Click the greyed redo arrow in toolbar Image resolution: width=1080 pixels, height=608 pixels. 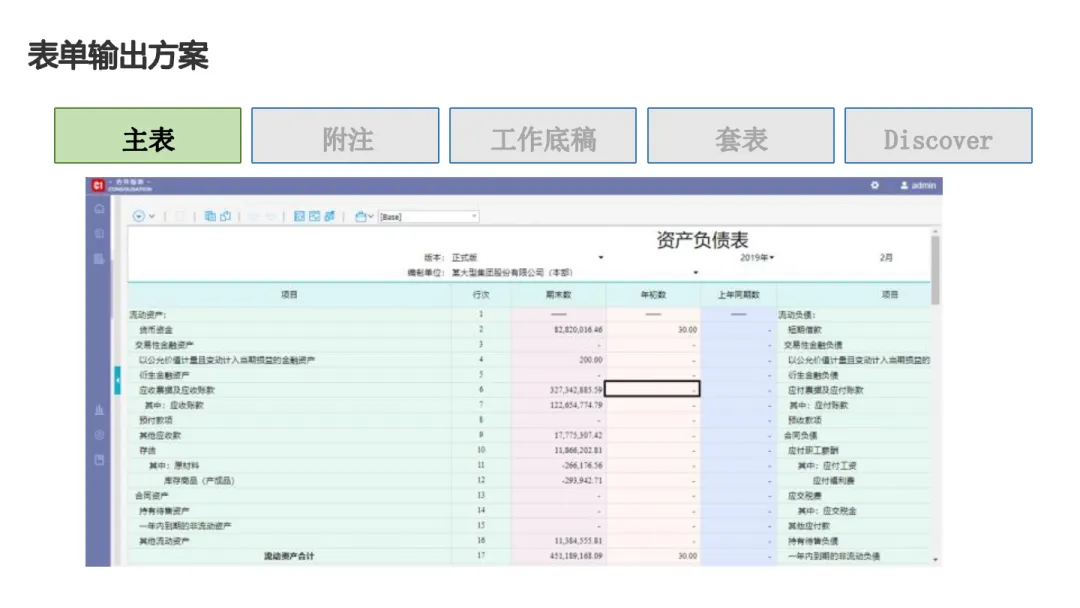270,216
